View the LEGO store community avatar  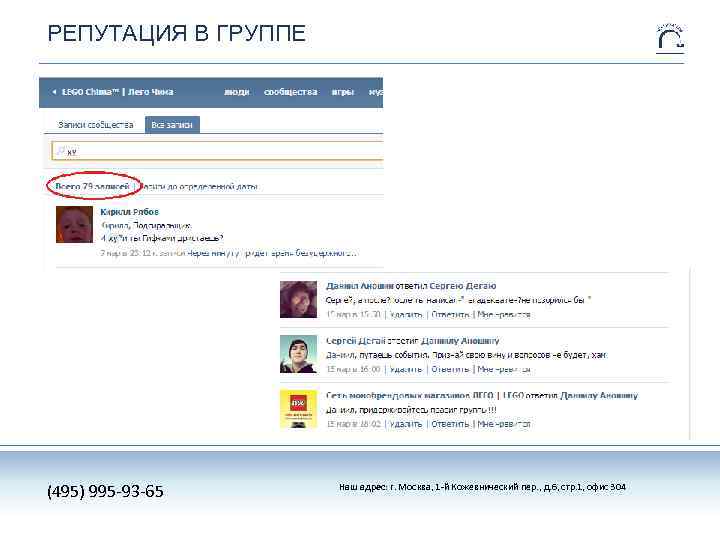point(298,409)
